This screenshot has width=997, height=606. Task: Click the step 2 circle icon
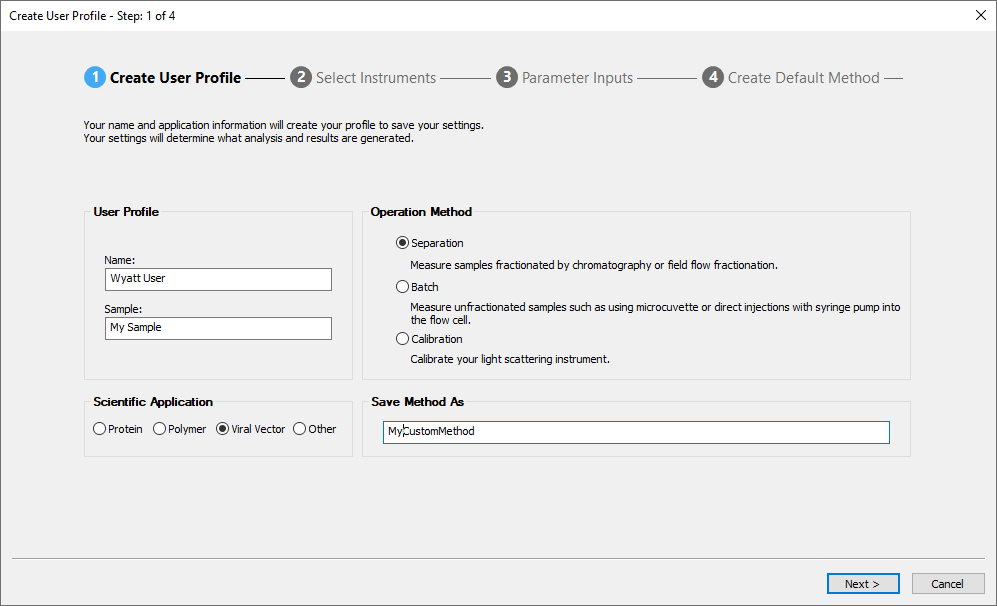[301, 78]
